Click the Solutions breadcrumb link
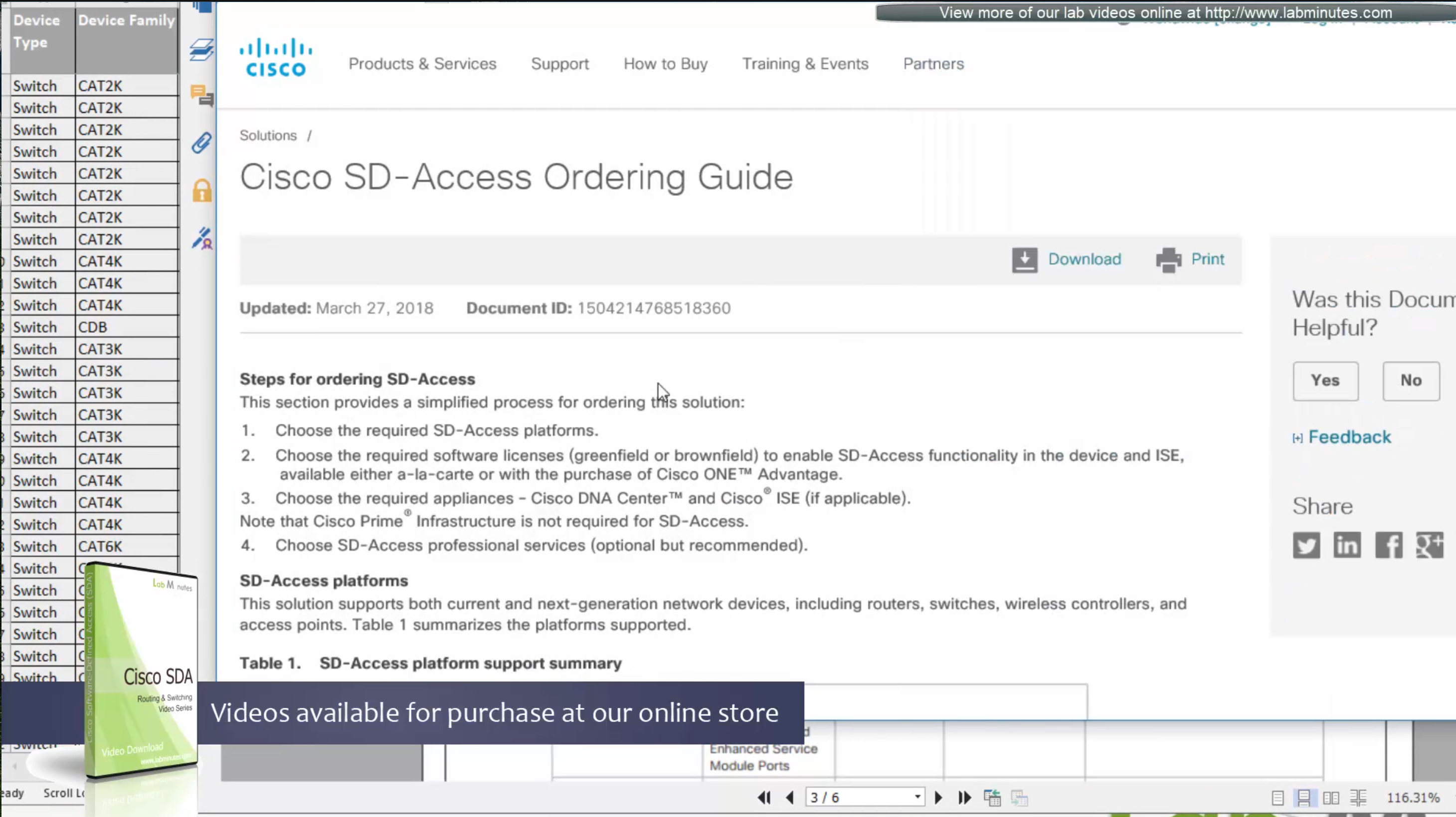 click(x=268, y=136)
